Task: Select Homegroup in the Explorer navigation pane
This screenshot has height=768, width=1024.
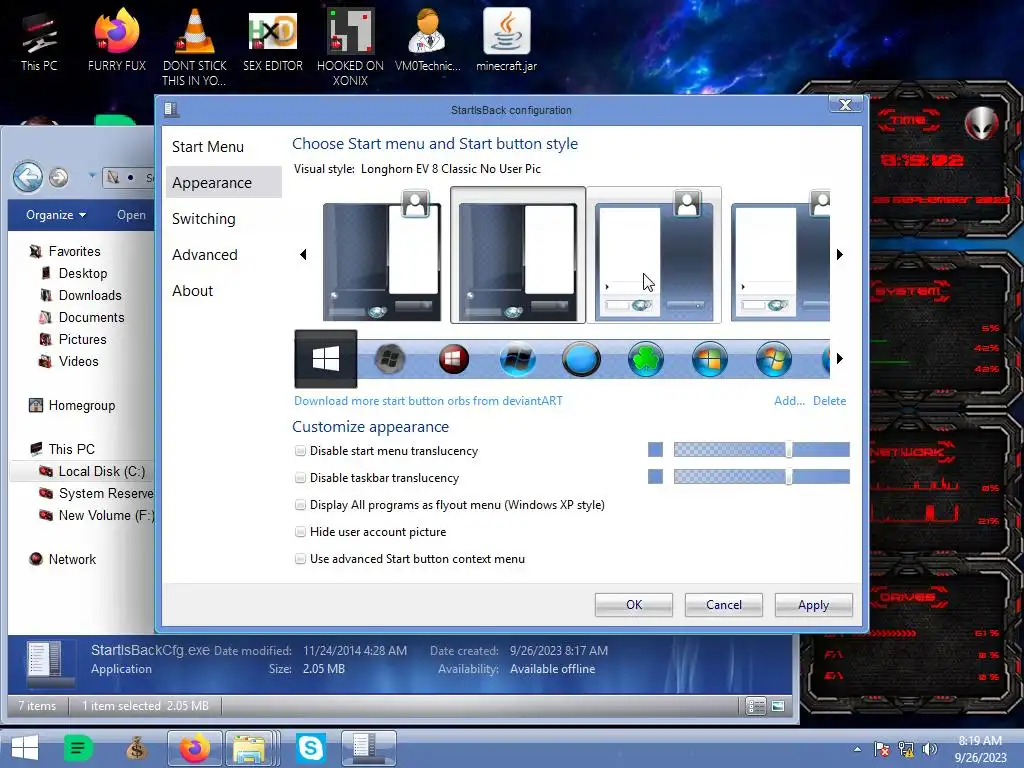Action: [x=82, y=406]
